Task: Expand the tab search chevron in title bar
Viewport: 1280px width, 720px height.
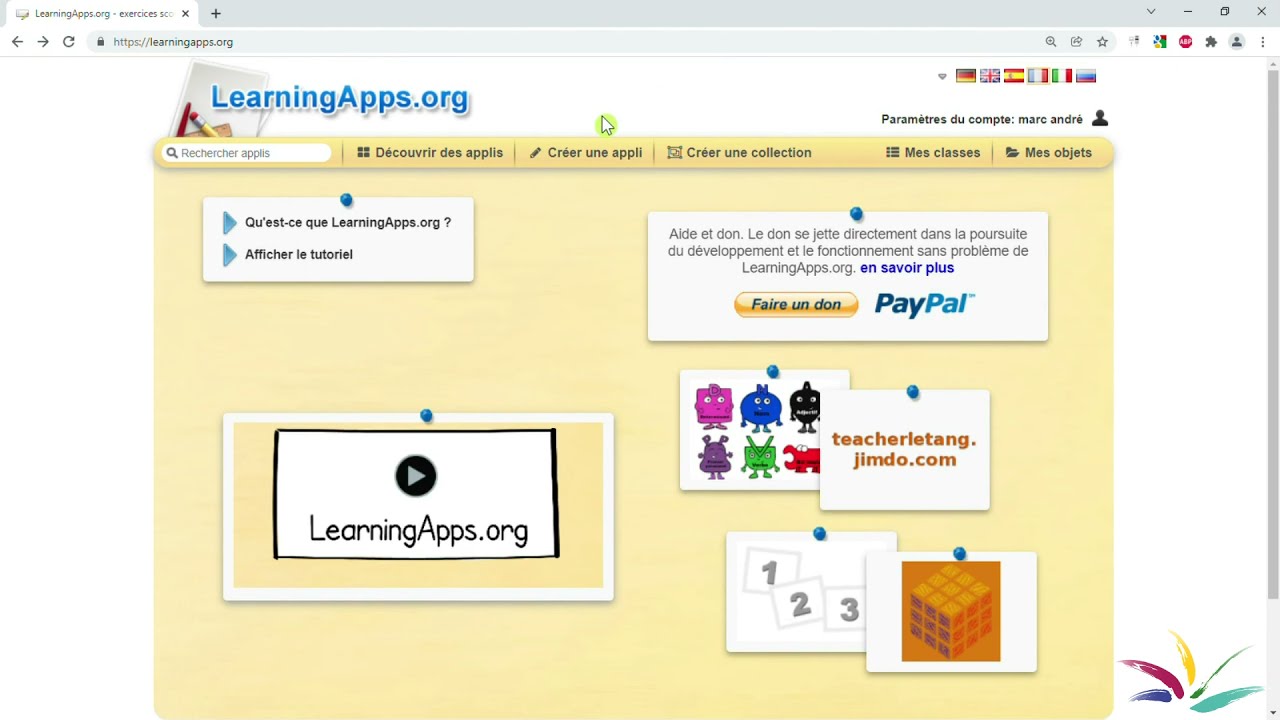Action: [1151, 12]
